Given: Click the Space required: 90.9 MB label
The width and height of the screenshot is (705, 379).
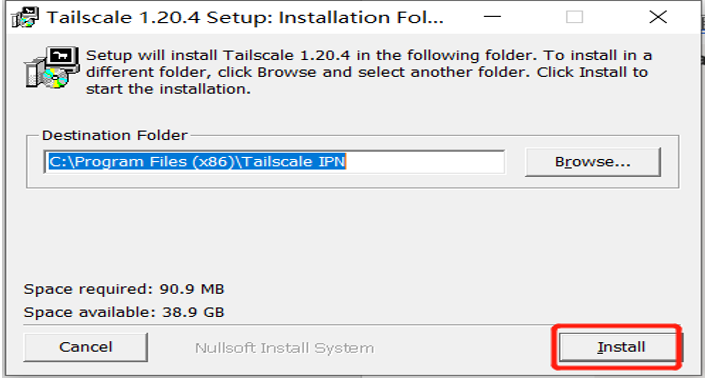Looking at the screenshot, I should (124, 289).
